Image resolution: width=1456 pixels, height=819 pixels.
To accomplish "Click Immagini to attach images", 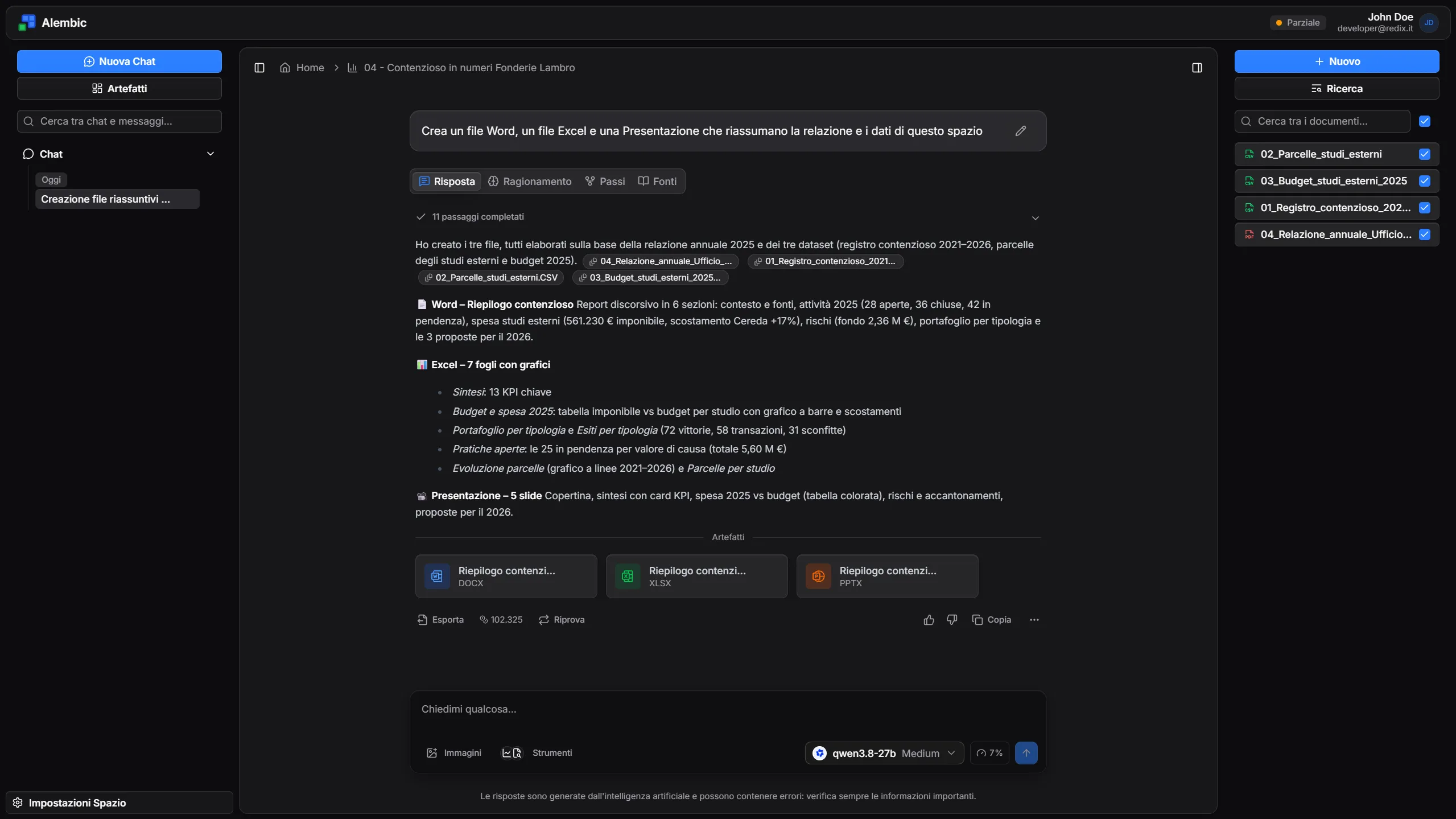I will tap(454, 753).
